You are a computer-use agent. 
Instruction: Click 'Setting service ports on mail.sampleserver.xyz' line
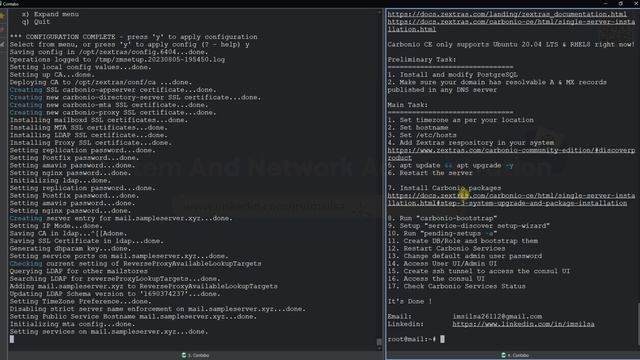pos(119,256)
